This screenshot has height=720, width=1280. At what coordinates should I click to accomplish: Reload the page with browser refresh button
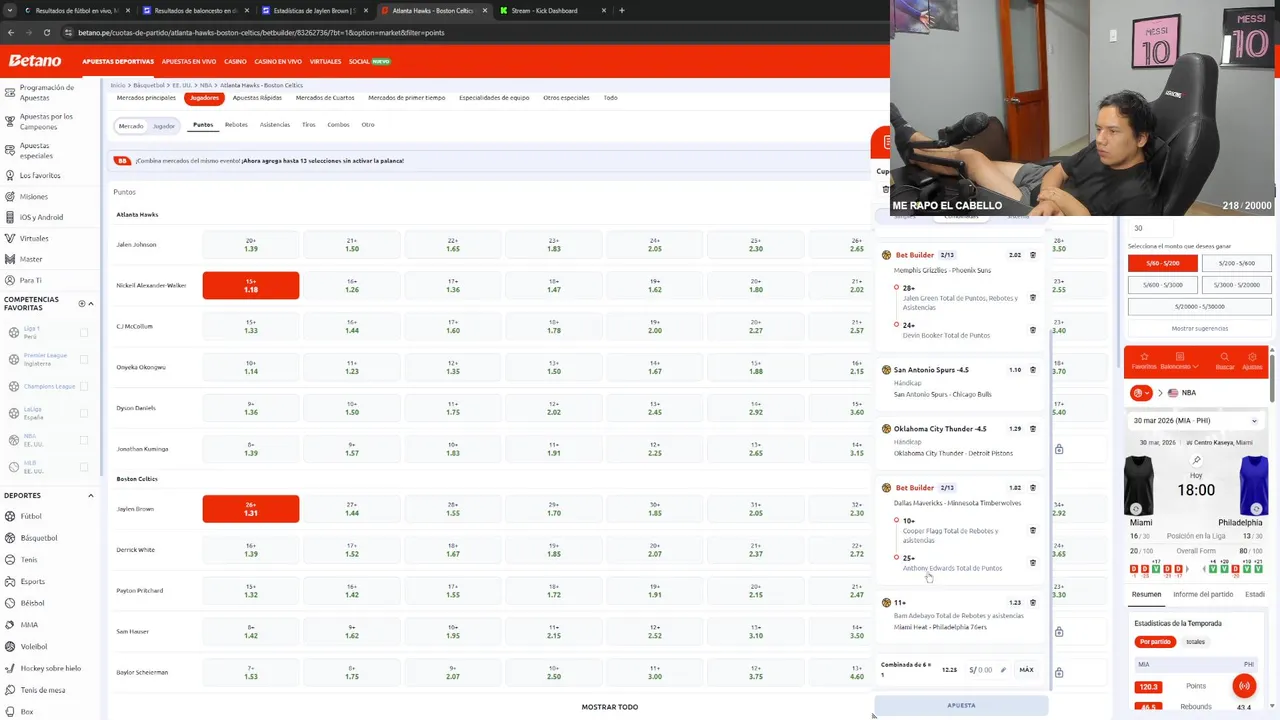point(46,32)
